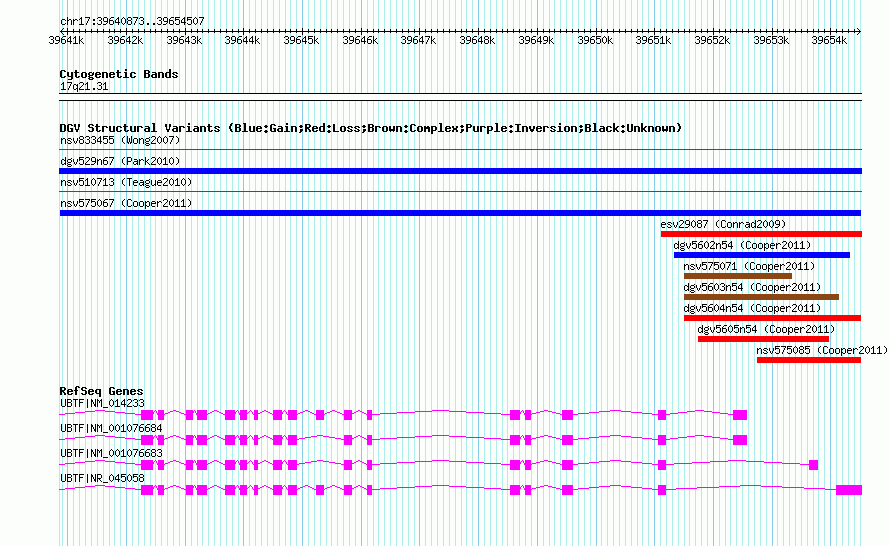Open the dgv5605n54 (Cooper2011) variant label
The image size is (890, 546).
pyautogui.click(x=766, y=329)
